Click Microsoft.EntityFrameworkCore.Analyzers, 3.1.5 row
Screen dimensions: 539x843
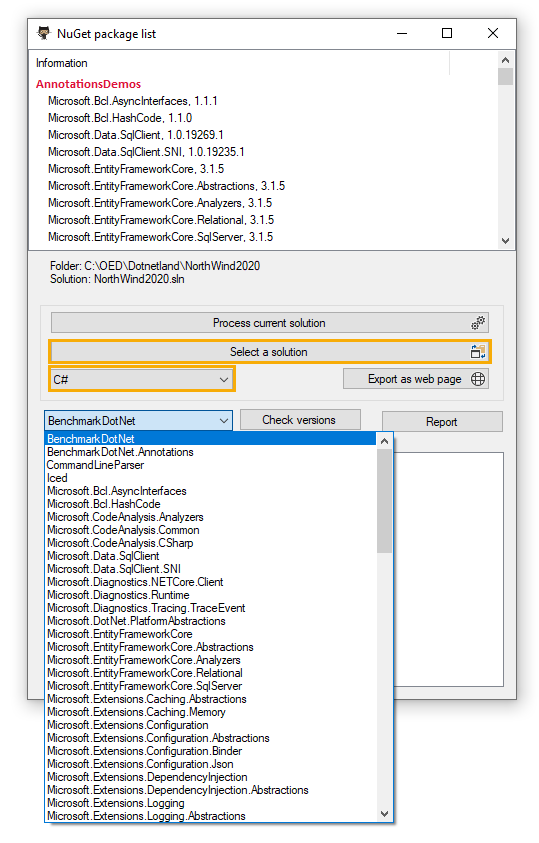click(x=160, y=203)
